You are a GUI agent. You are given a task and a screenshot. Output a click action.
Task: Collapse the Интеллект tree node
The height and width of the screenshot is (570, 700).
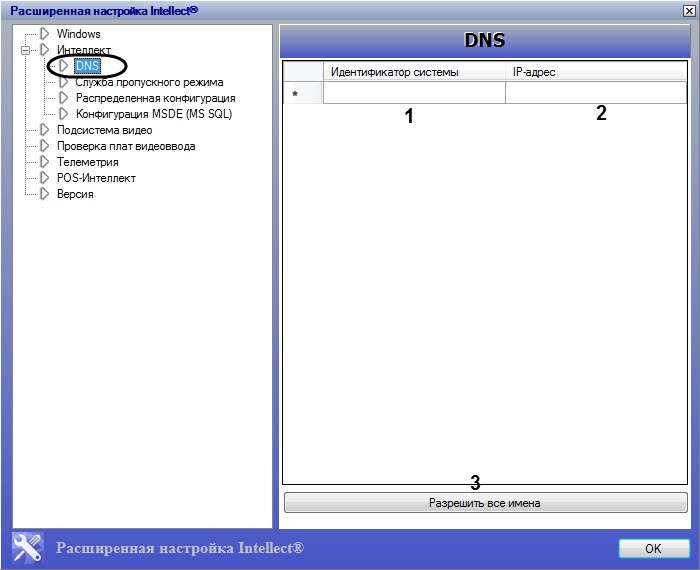click(x=26, y=50)
